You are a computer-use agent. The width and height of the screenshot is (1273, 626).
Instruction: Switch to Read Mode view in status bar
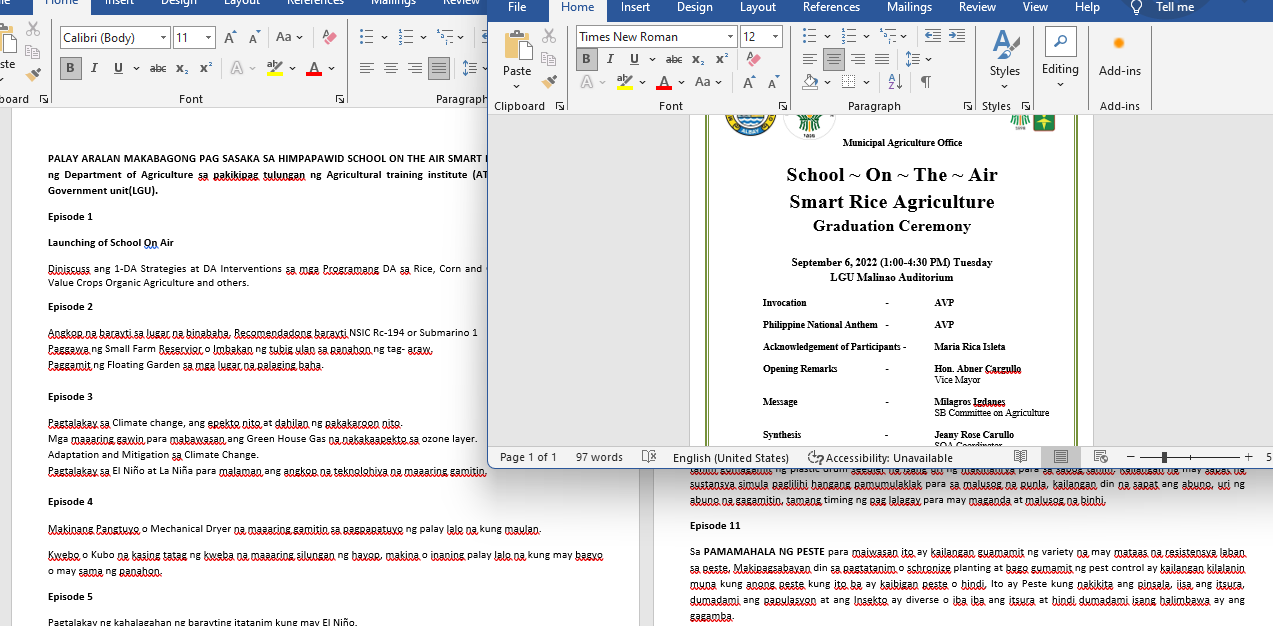(x=1020, y=457)
